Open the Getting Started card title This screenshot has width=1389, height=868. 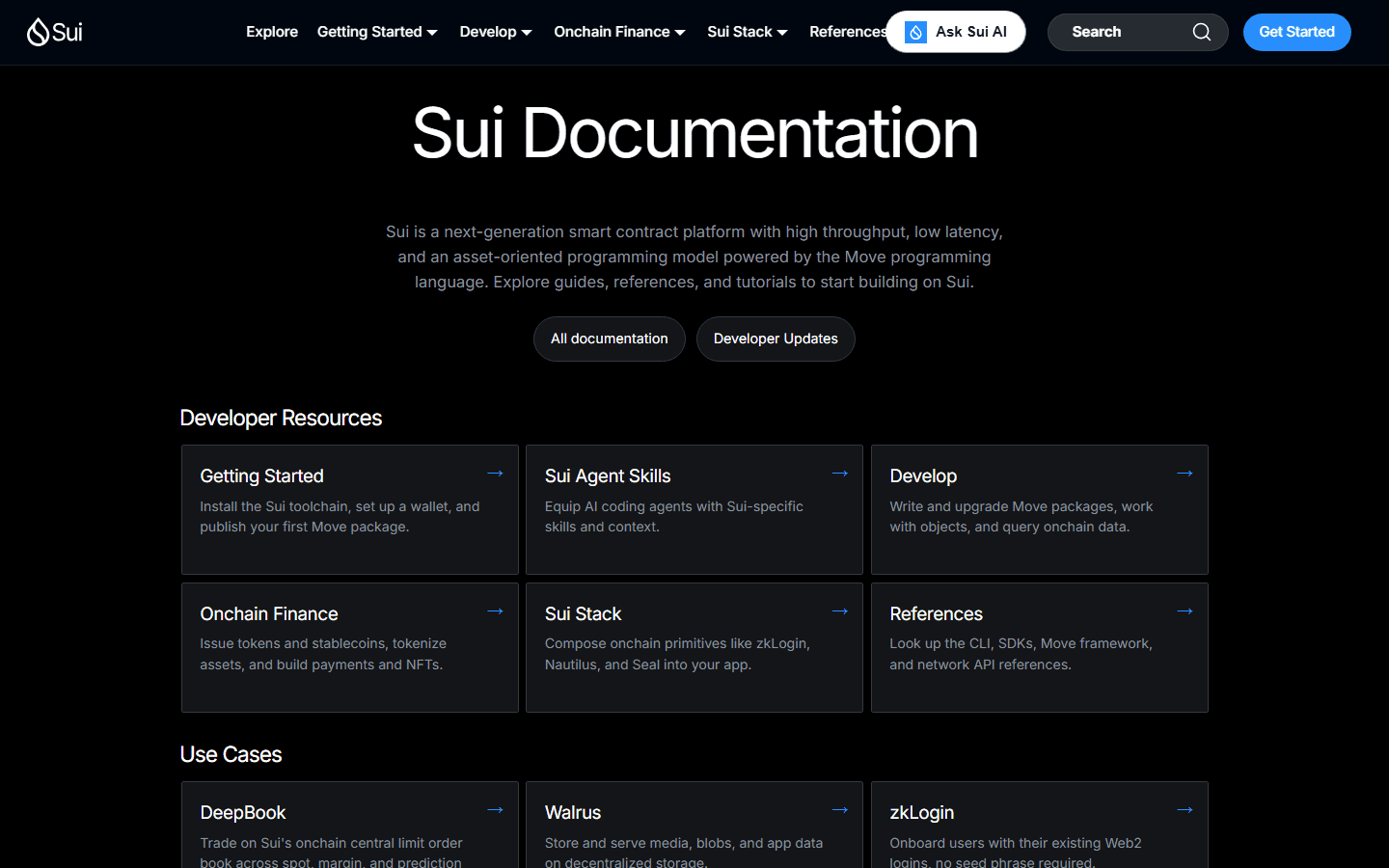[x=261, y=475]
